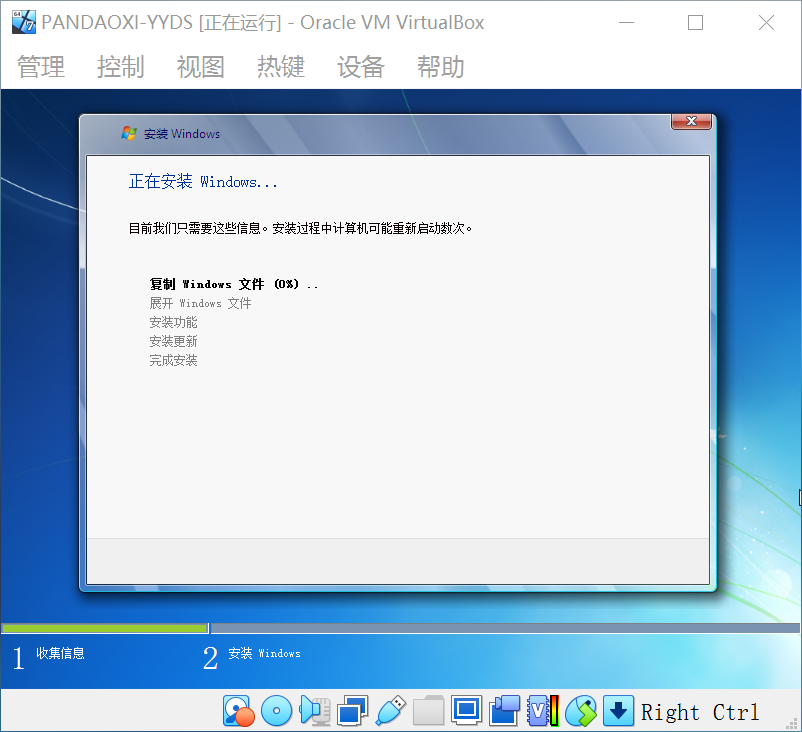The height and width of the screenshot is (732, 802).
Task: Click the display settings status icon
Action: coord(466,711)
